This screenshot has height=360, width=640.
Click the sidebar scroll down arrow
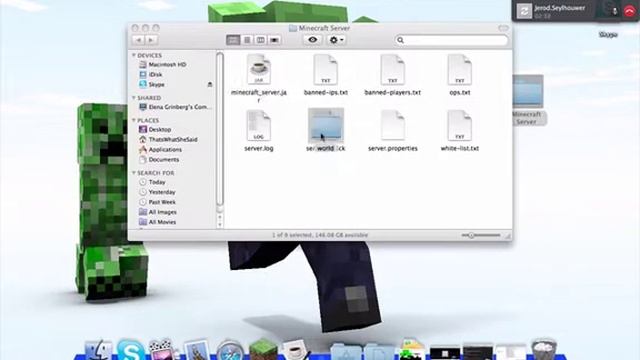[220, 224]
